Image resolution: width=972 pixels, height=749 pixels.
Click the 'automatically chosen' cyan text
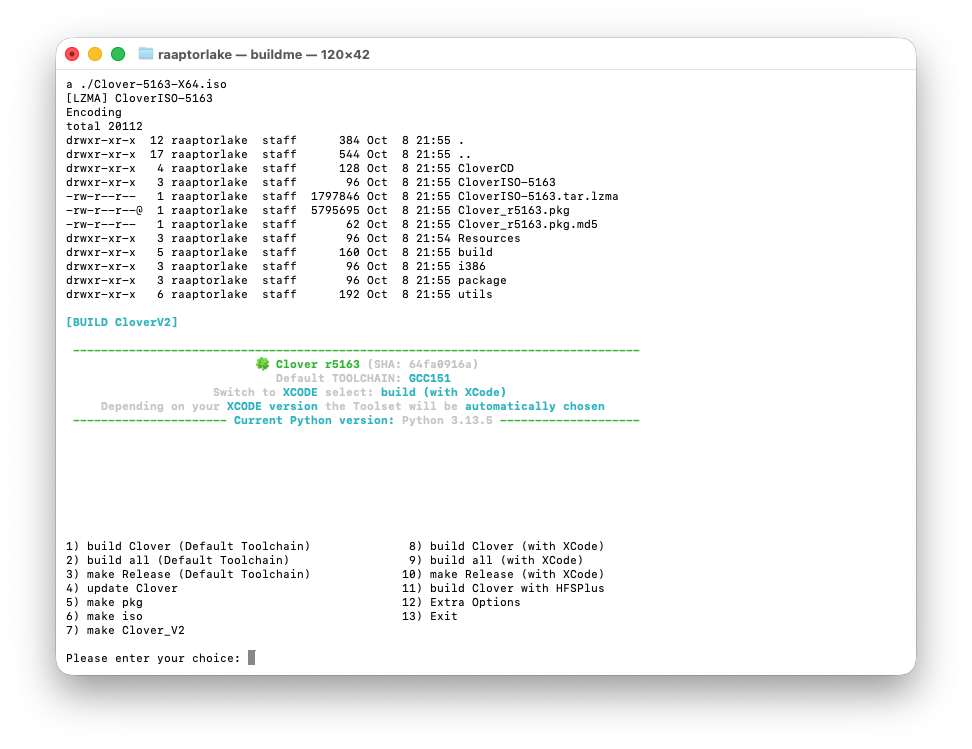click(535, 406)
